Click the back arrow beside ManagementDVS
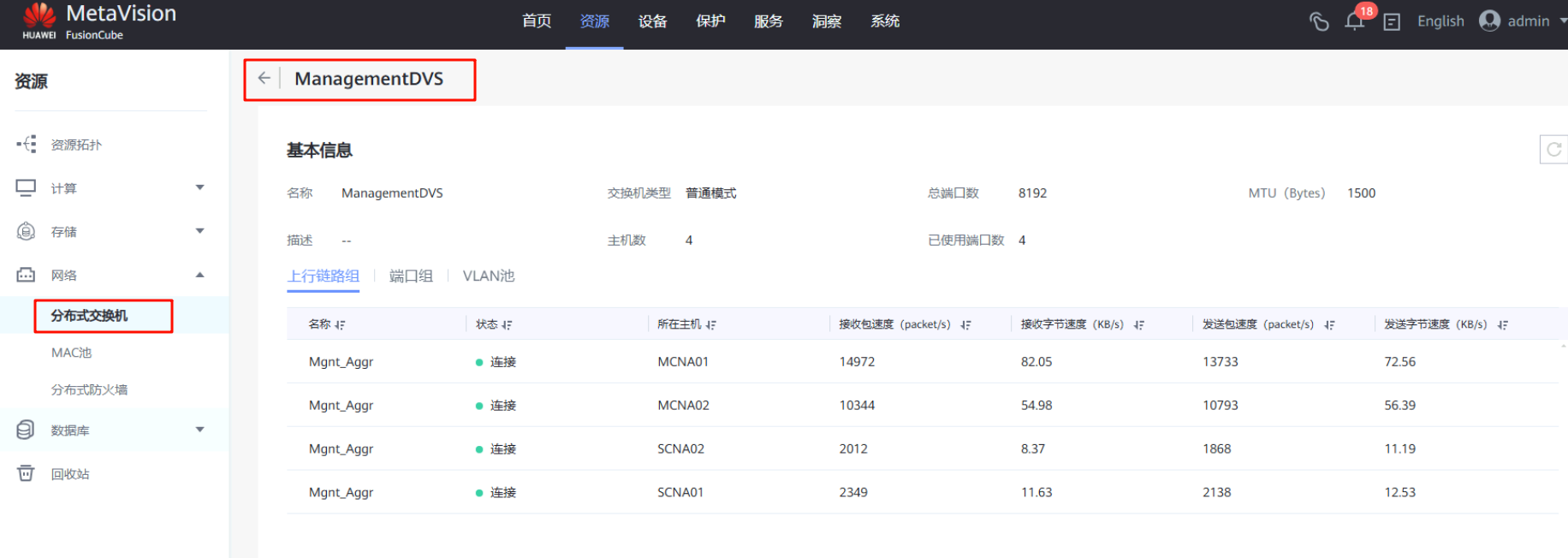Image resolution: width=1568 pixels, height=558 pixels. coord(264,79)
